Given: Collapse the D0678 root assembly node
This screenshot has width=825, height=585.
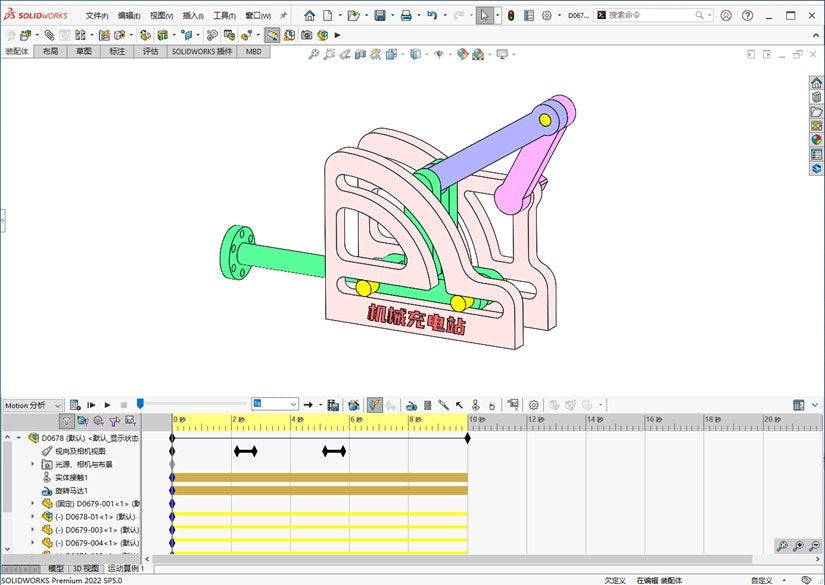Looking at the screenshot, I should [19, 438].
